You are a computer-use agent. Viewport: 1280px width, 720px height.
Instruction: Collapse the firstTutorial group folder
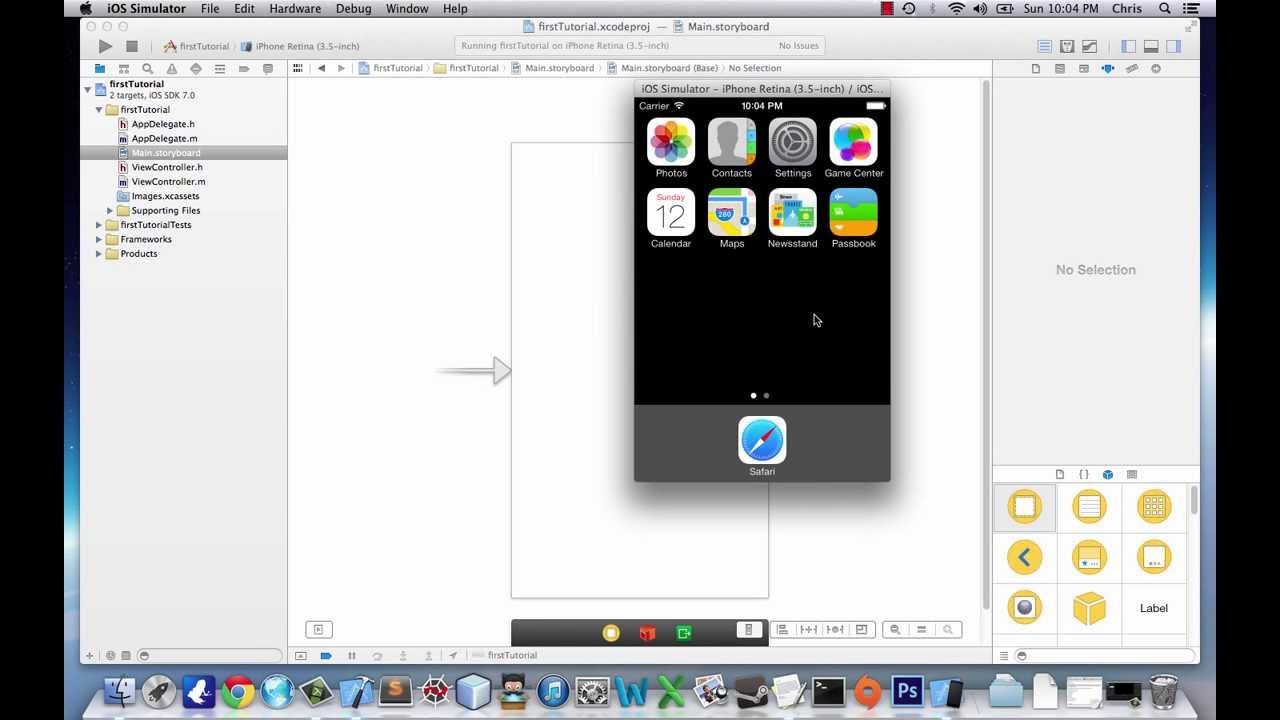[99, 109]
